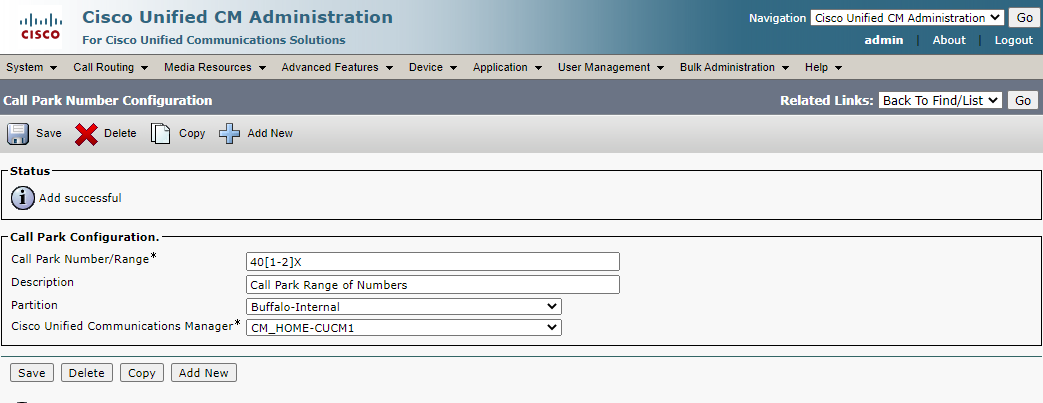Open the Navigation dropdown
Viewport: 1043px width, 403px height.
[x=906, y=18]
